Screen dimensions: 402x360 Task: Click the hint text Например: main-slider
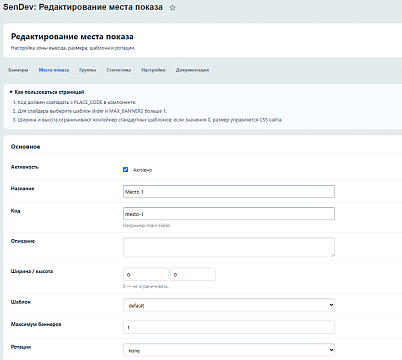click(147, 226)
